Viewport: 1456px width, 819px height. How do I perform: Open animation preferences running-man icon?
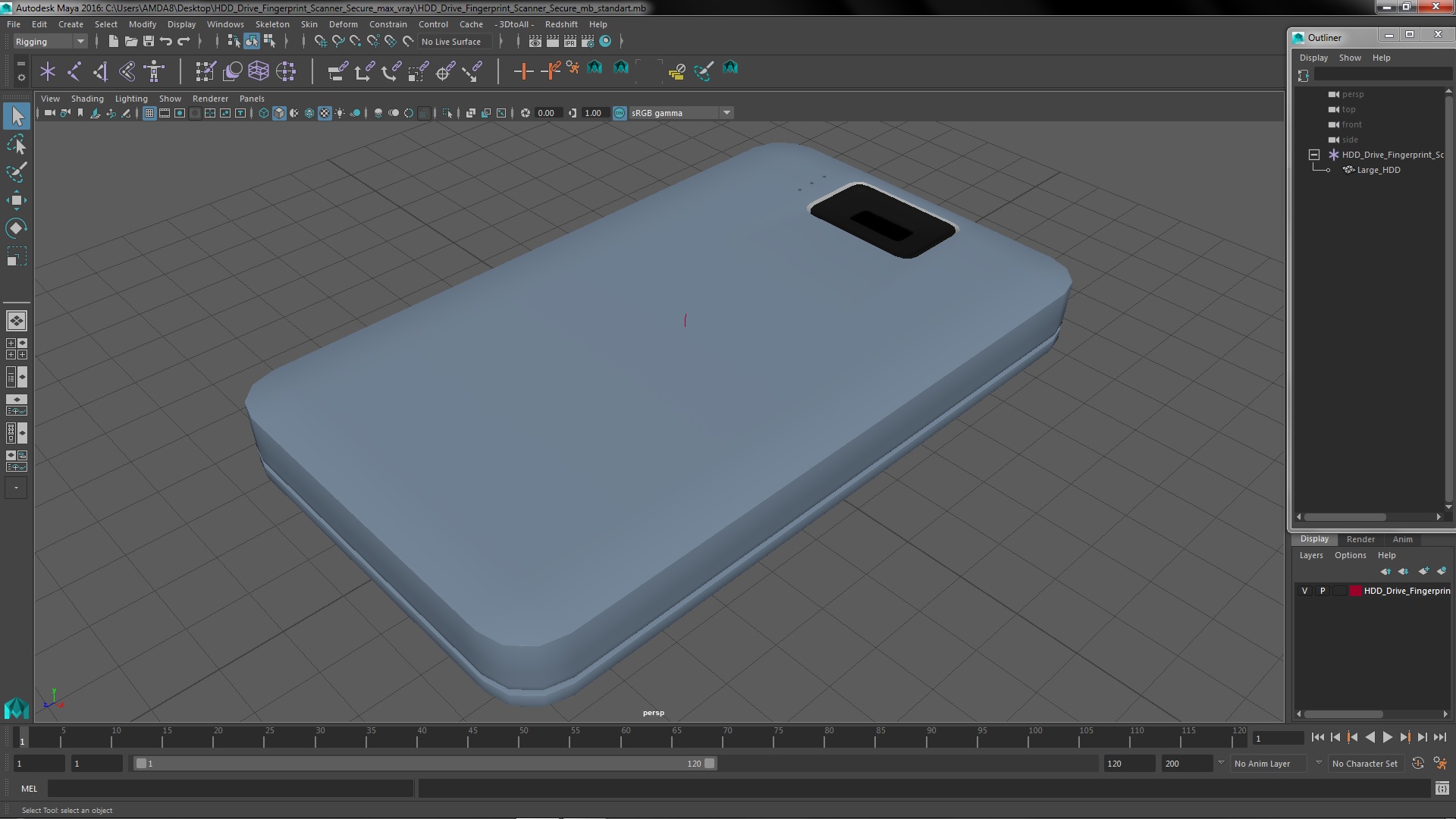click(x=1440, y=764)
